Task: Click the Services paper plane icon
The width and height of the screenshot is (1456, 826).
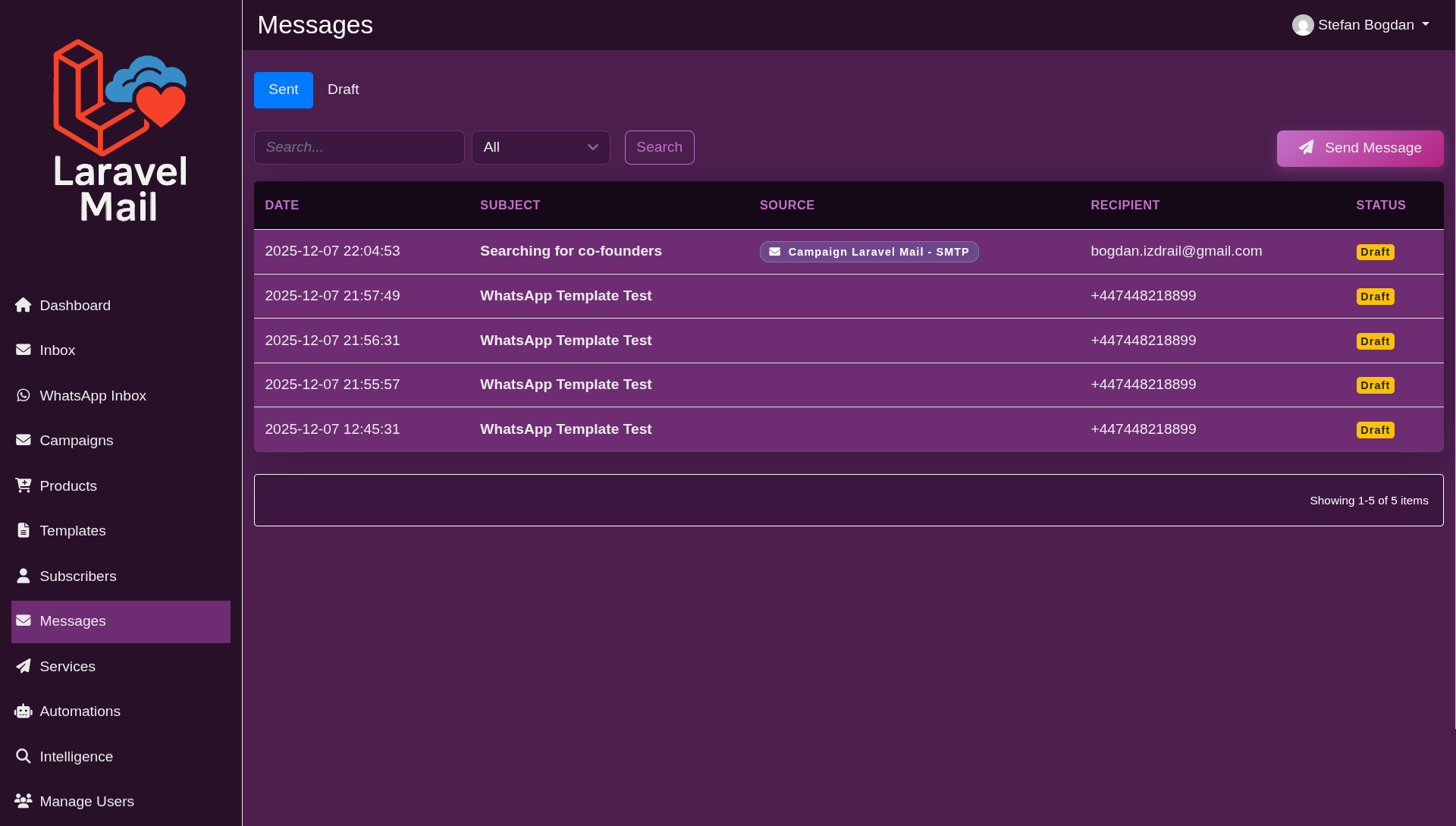Action: [24, 666]
